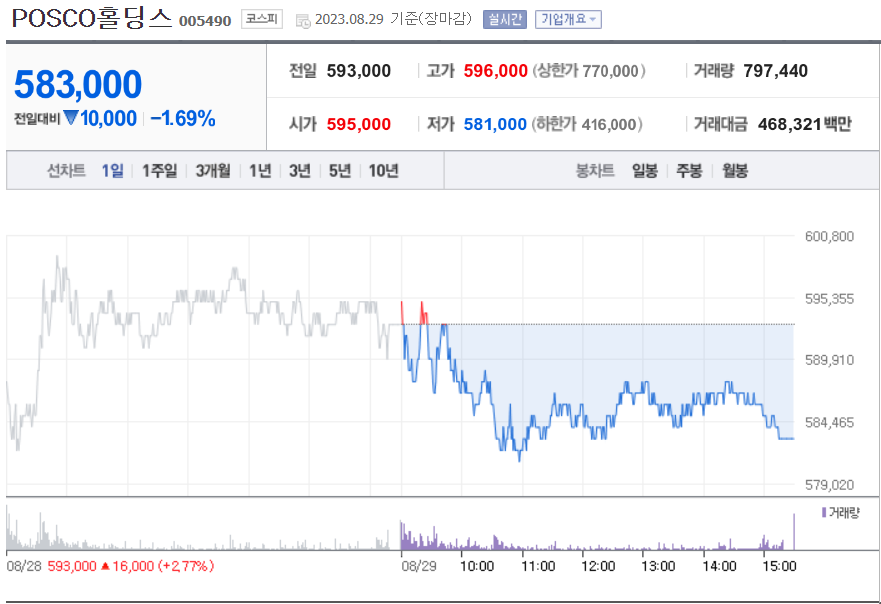881x604 pixels.
Task: Click the 11:00 time axis label
Action: (x=538, y=566)
